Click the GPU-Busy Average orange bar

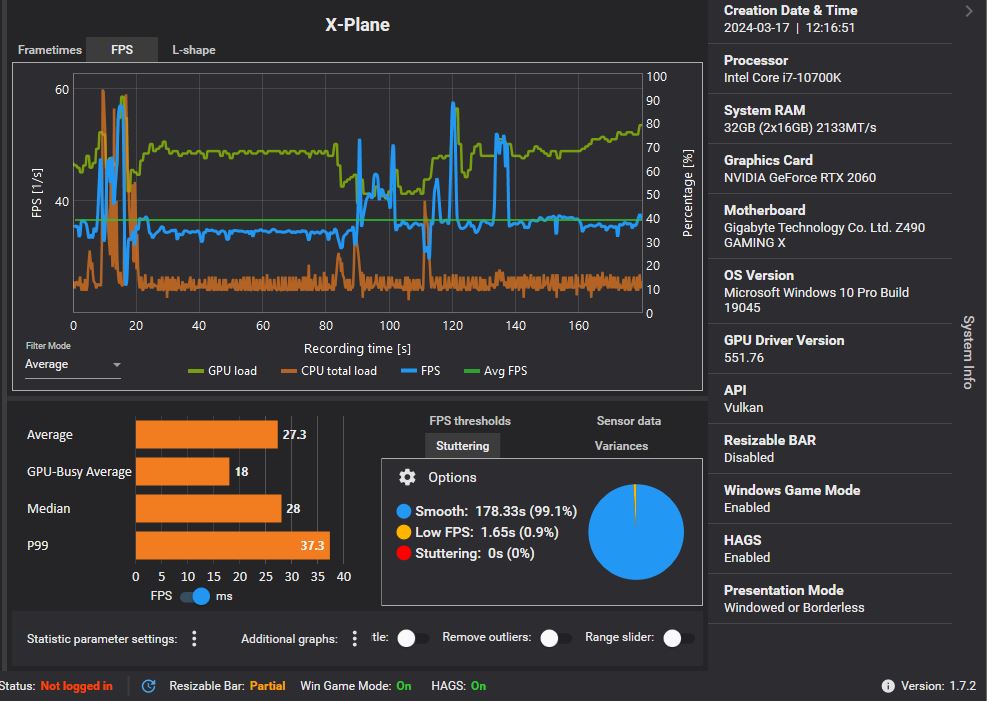click(183, 471)
